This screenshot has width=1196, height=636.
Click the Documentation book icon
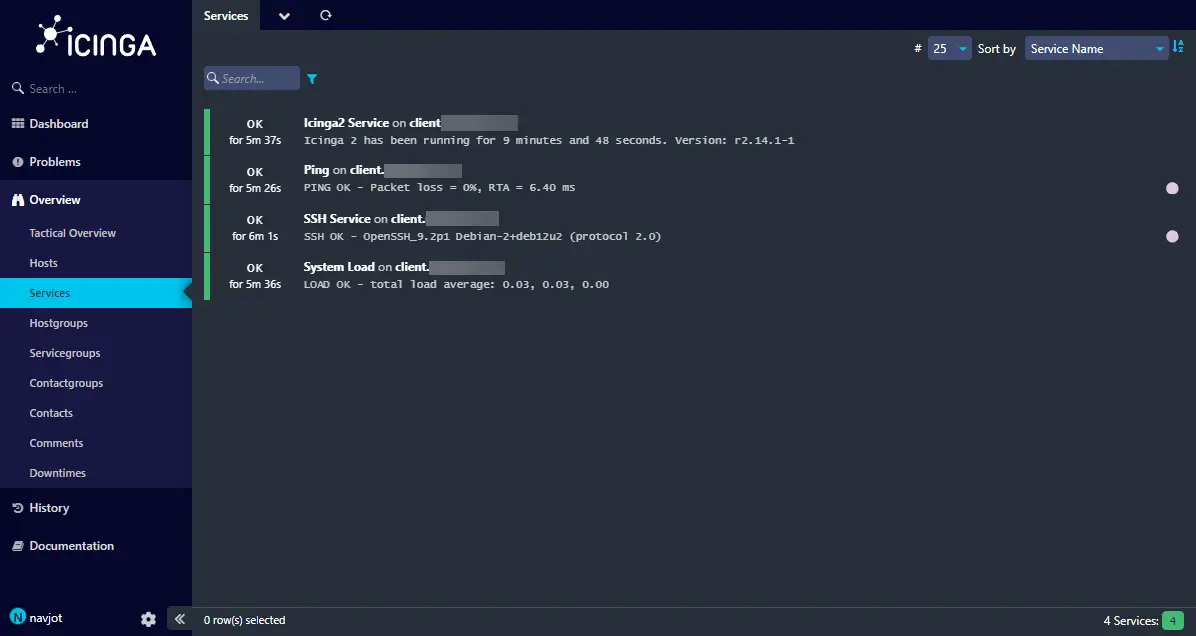click(x=18, y=546)
